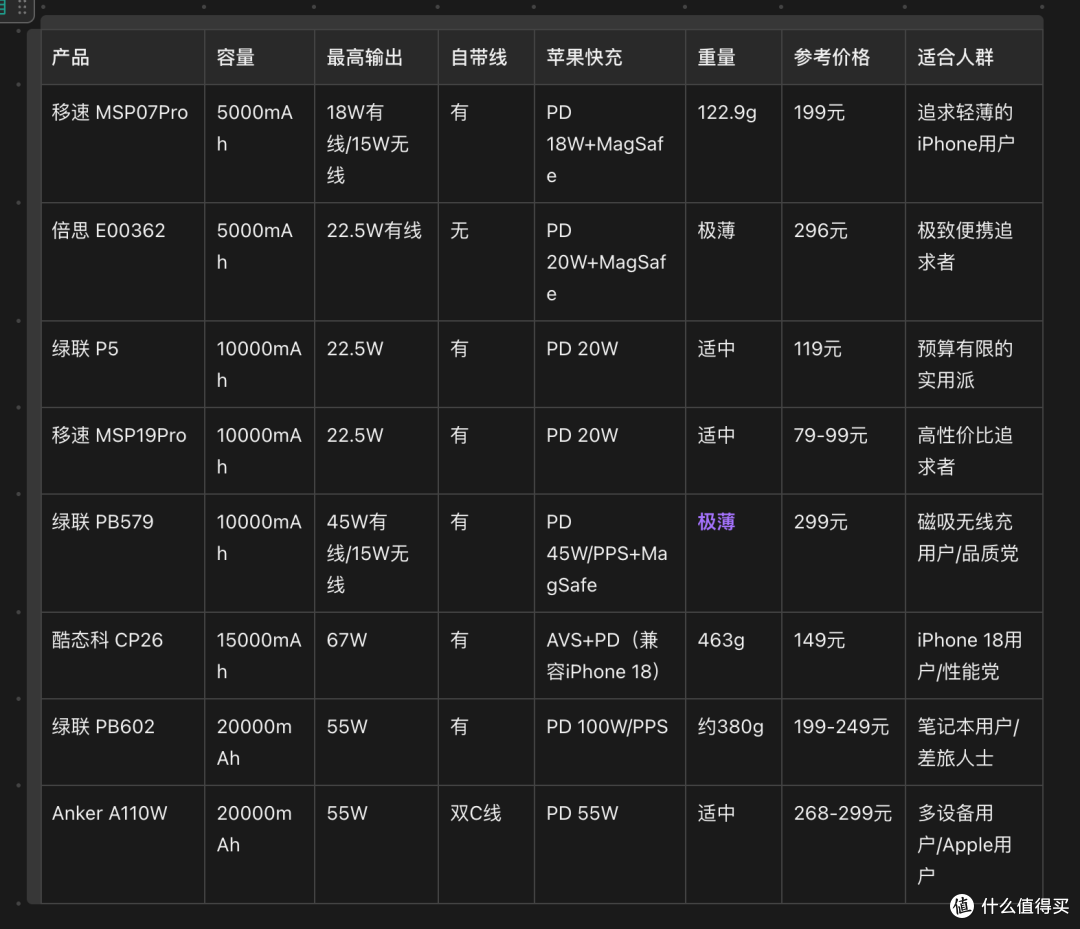Click the 酷态科 CP26 product cell

point(123,656)
